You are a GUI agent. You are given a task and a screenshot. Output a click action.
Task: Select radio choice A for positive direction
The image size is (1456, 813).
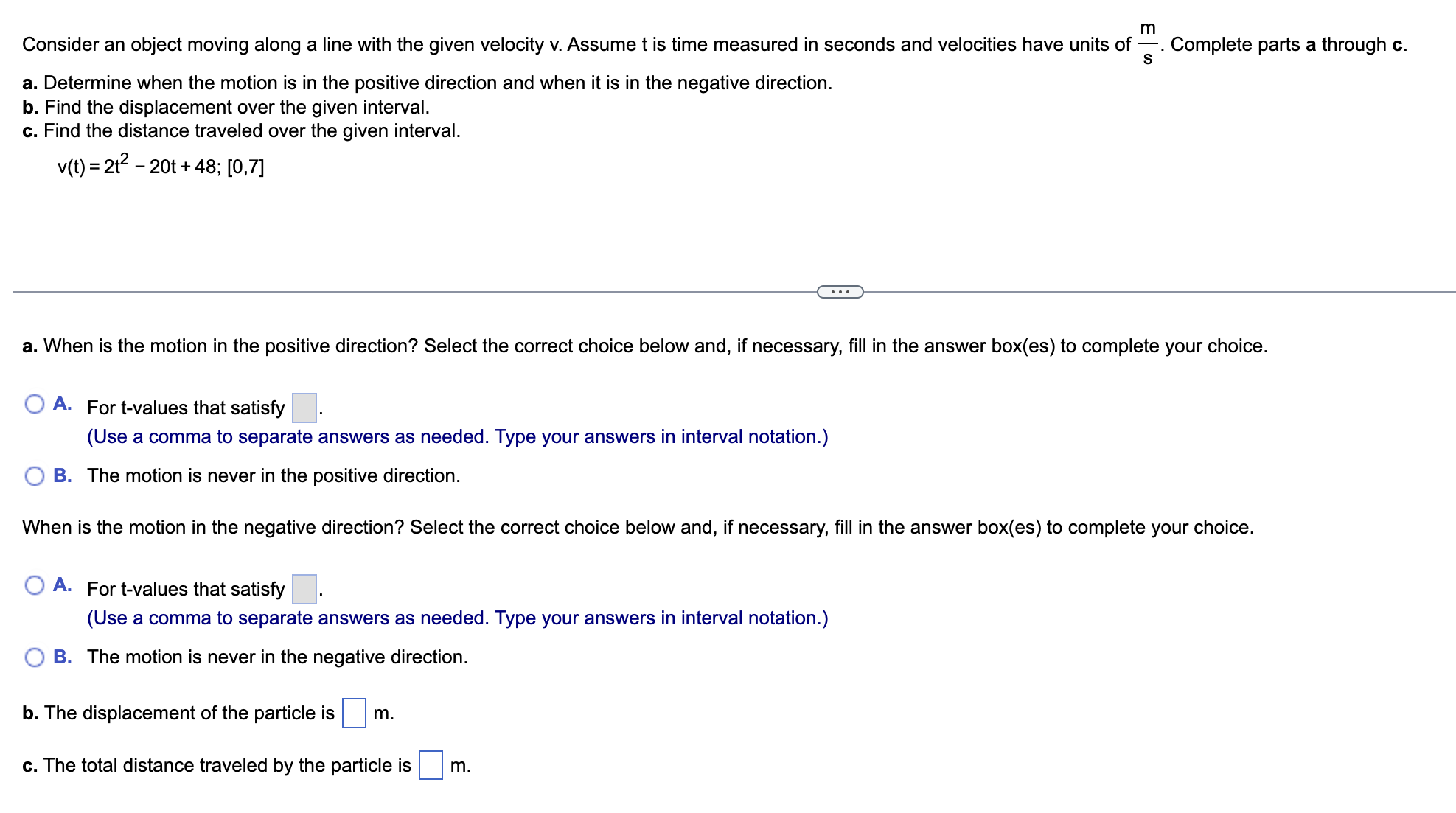click(x=35, y=404)
